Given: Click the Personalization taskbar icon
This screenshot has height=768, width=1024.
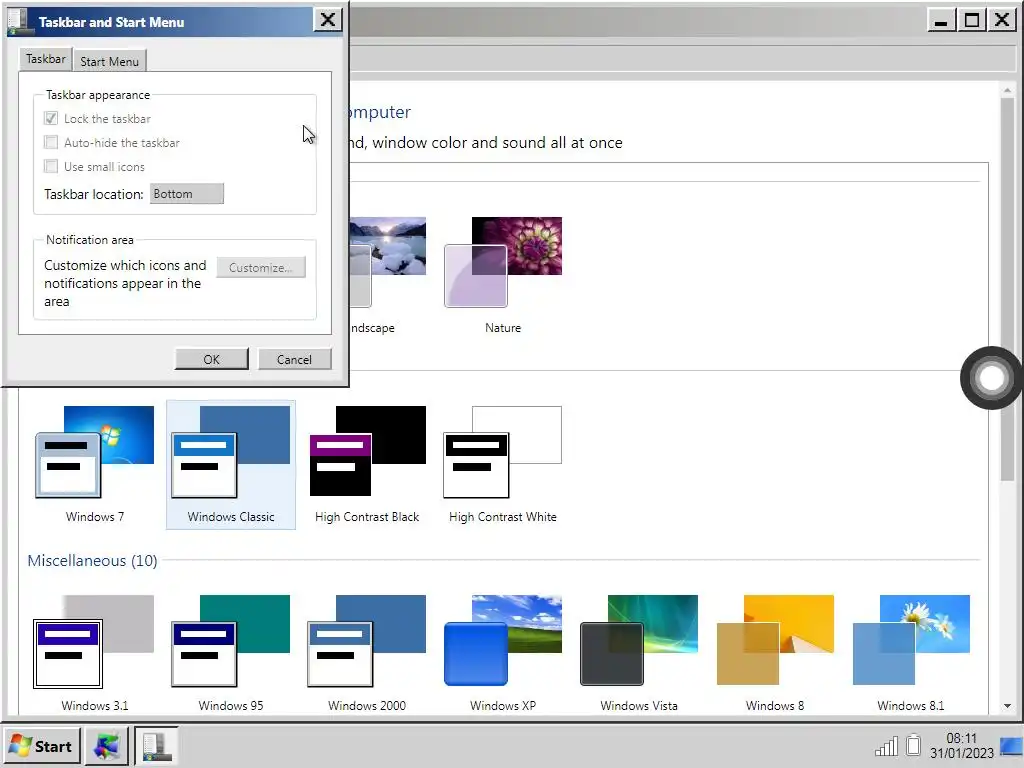Looking at the screenshot, I should 107,746.
